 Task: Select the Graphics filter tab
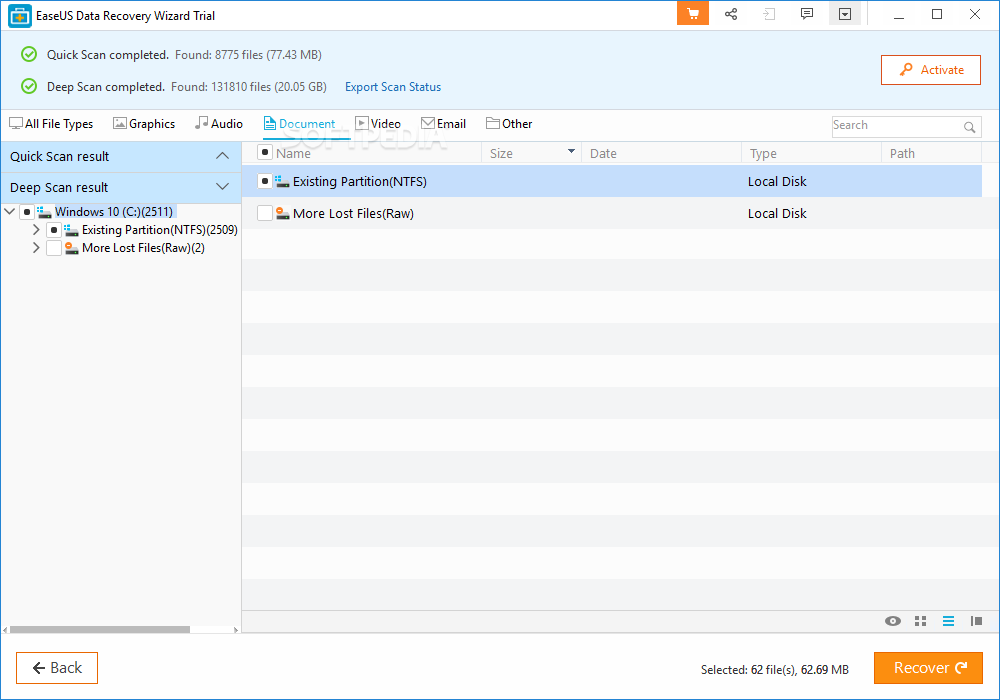tap(144, 124)
